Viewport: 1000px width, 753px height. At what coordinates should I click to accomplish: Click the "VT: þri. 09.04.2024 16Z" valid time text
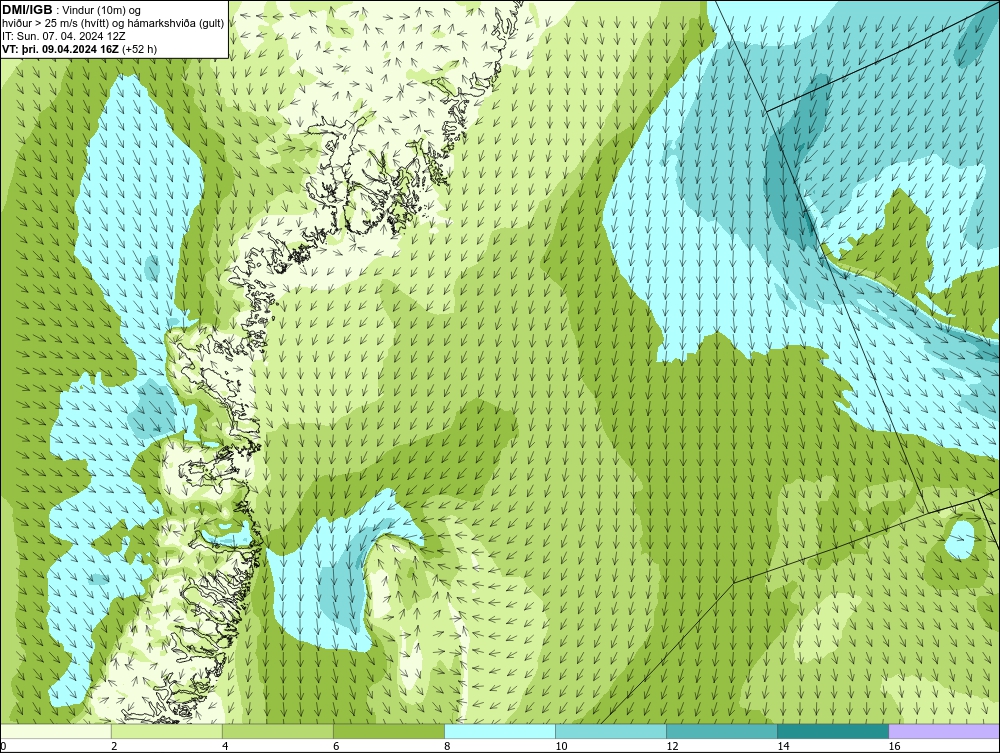[61, 48]
